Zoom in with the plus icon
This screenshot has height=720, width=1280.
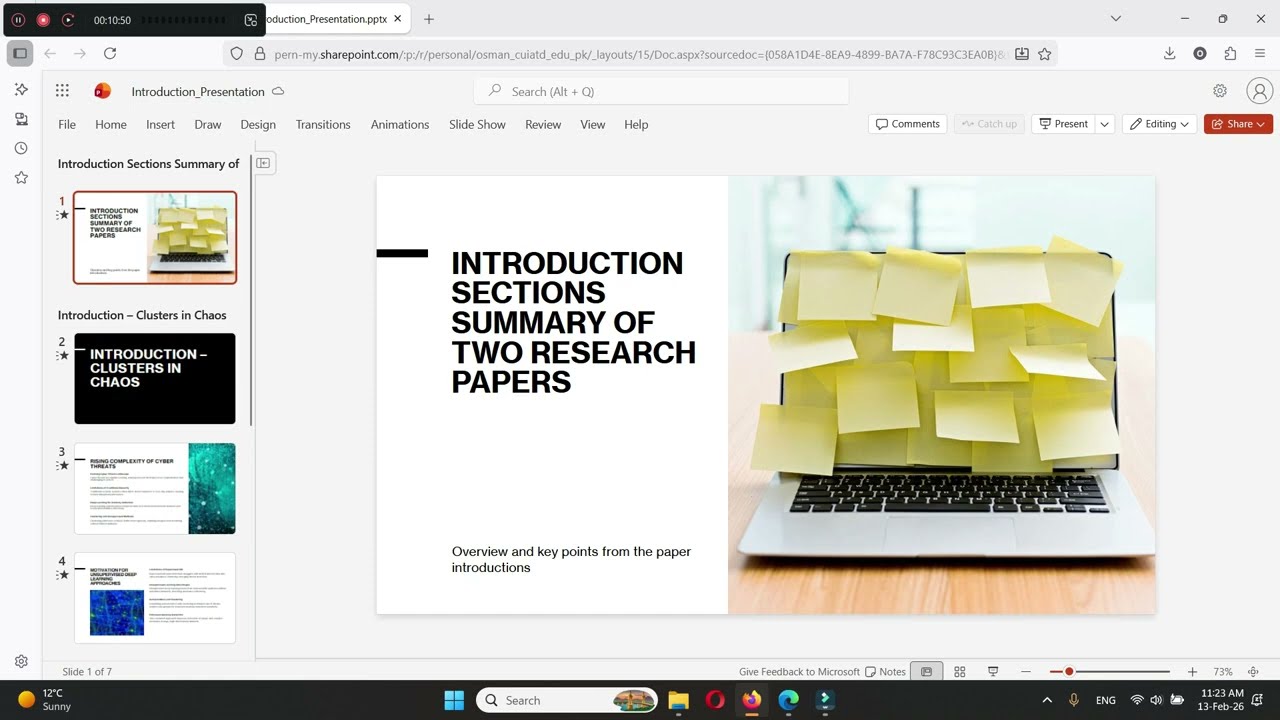tap(1192, 672)
